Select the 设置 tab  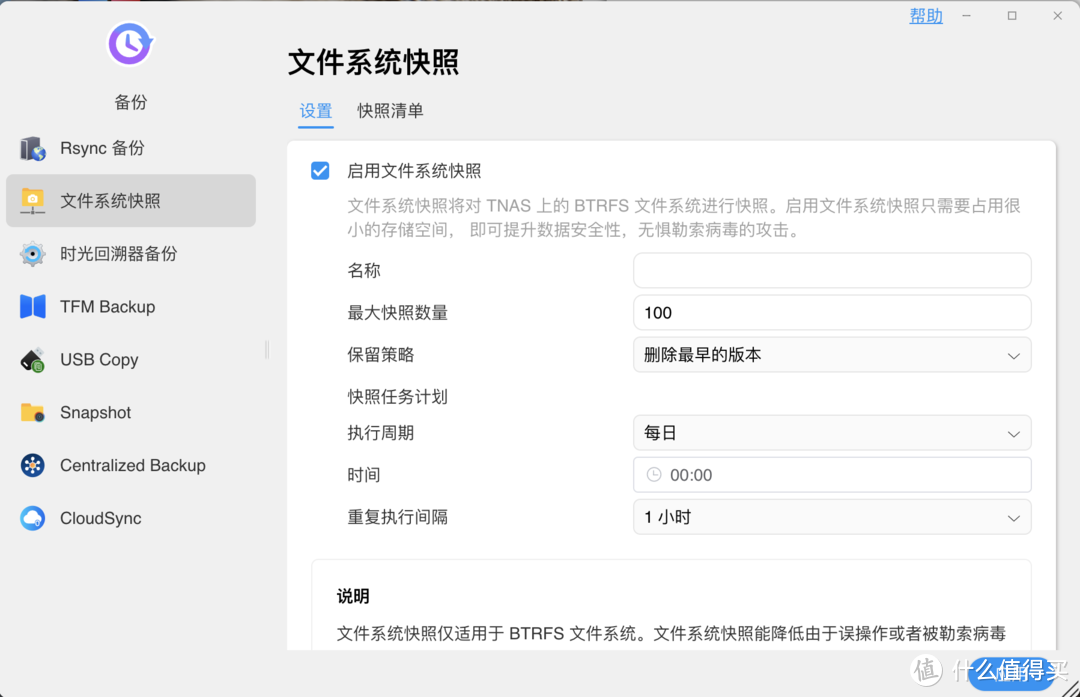pyautogui.click(x=316, y=112)
